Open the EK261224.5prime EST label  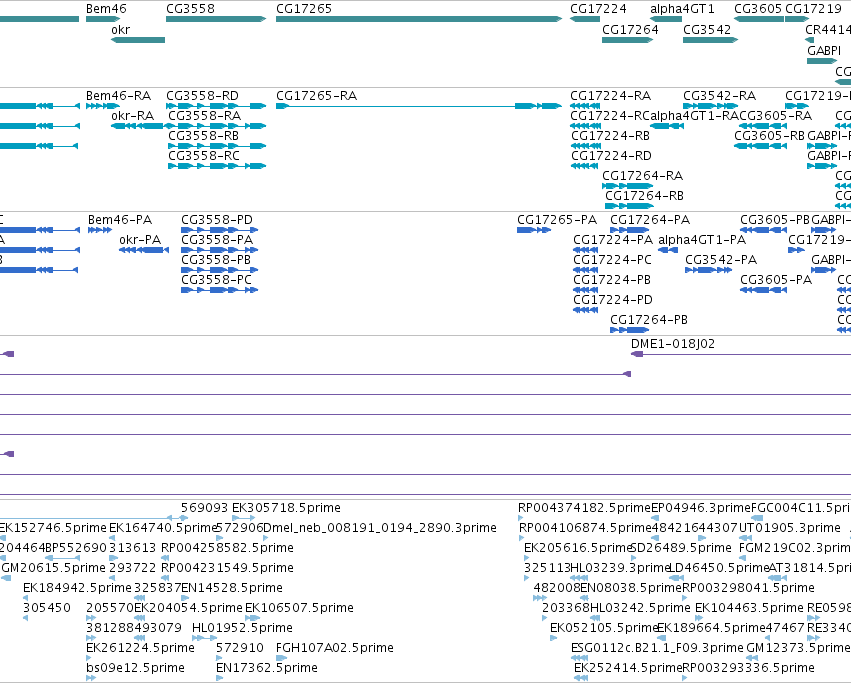click(140, 648)
